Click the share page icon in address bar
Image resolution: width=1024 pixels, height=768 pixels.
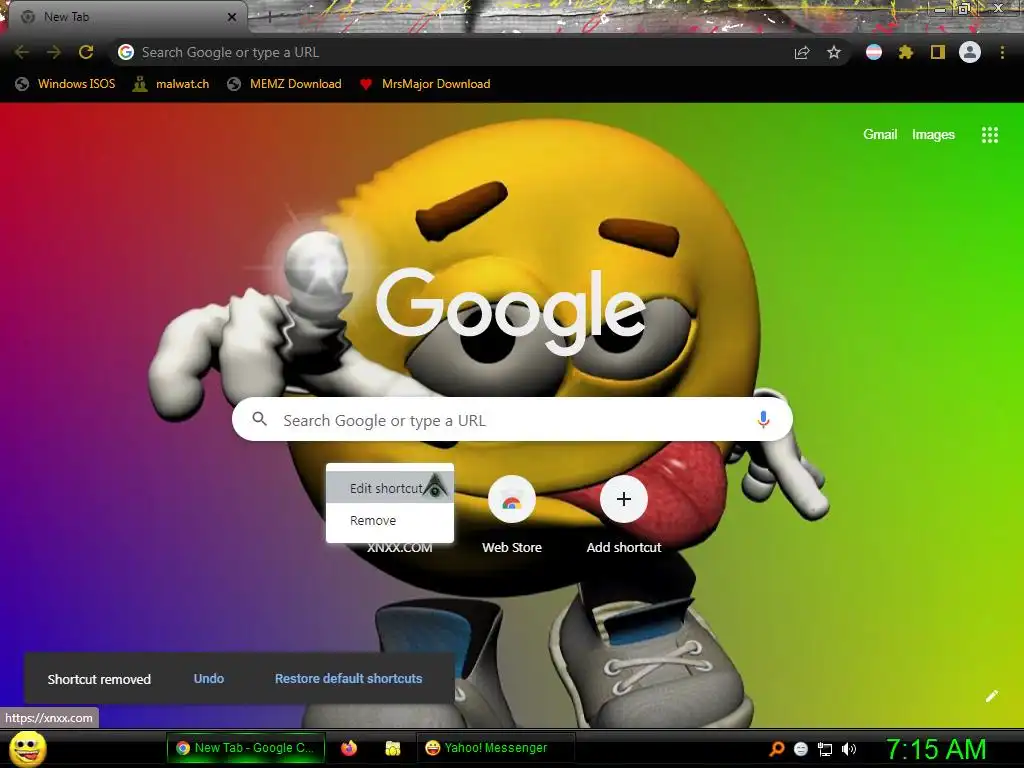(x=802, y=52)
